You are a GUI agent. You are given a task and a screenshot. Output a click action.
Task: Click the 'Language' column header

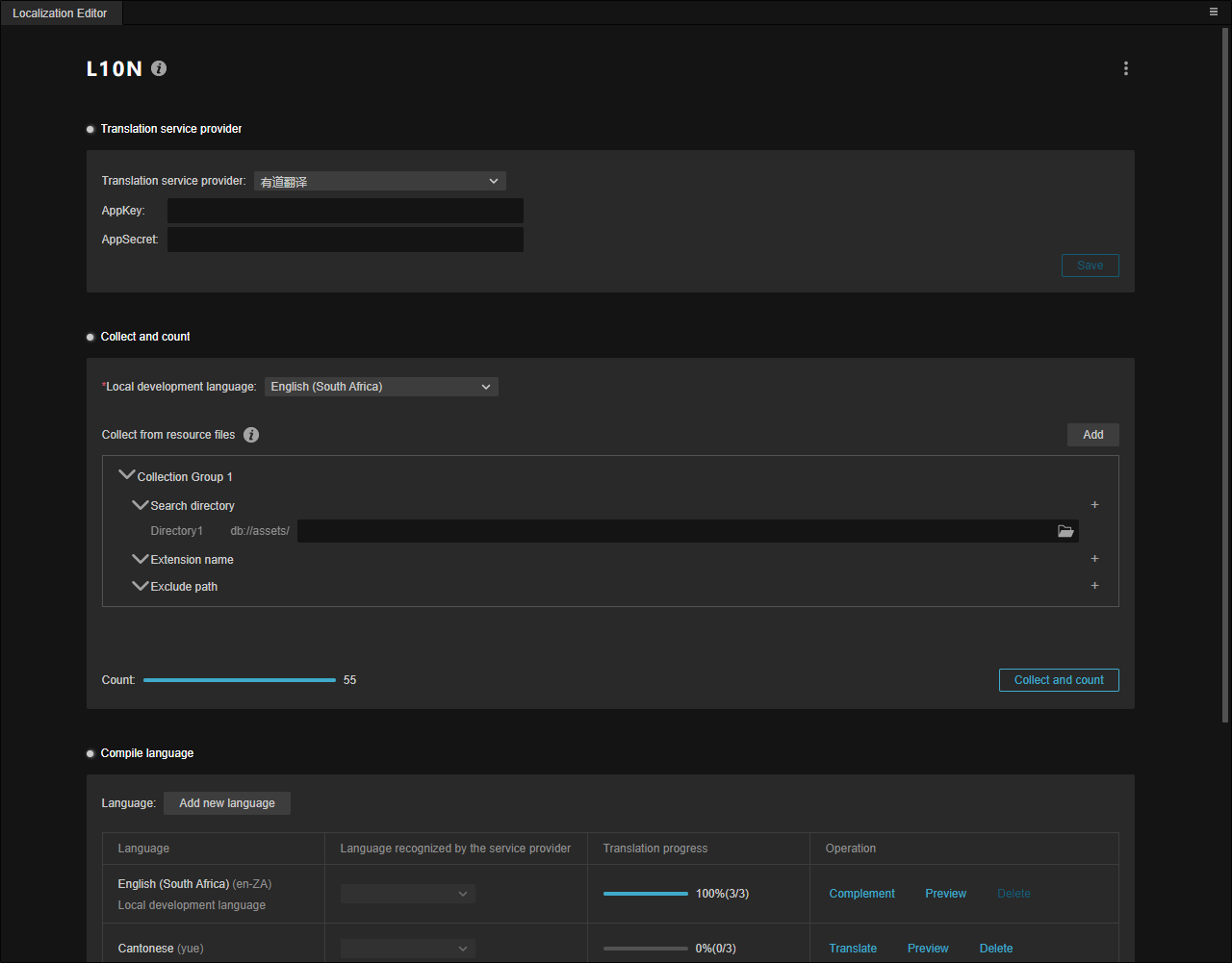click(143, 849)
